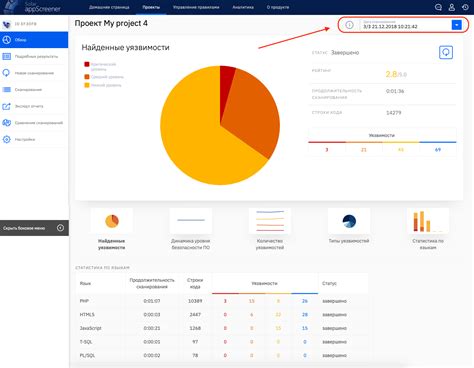The width and height of the screenshot is (474, 368).
Task: Click the PL/SQL row in language table
Action: (x=222, y=356)
